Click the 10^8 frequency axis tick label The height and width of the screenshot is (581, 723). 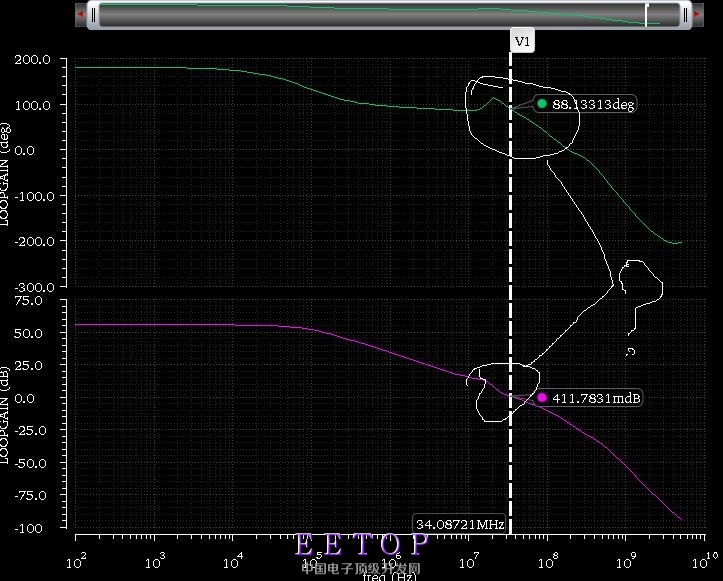(548, 562)
